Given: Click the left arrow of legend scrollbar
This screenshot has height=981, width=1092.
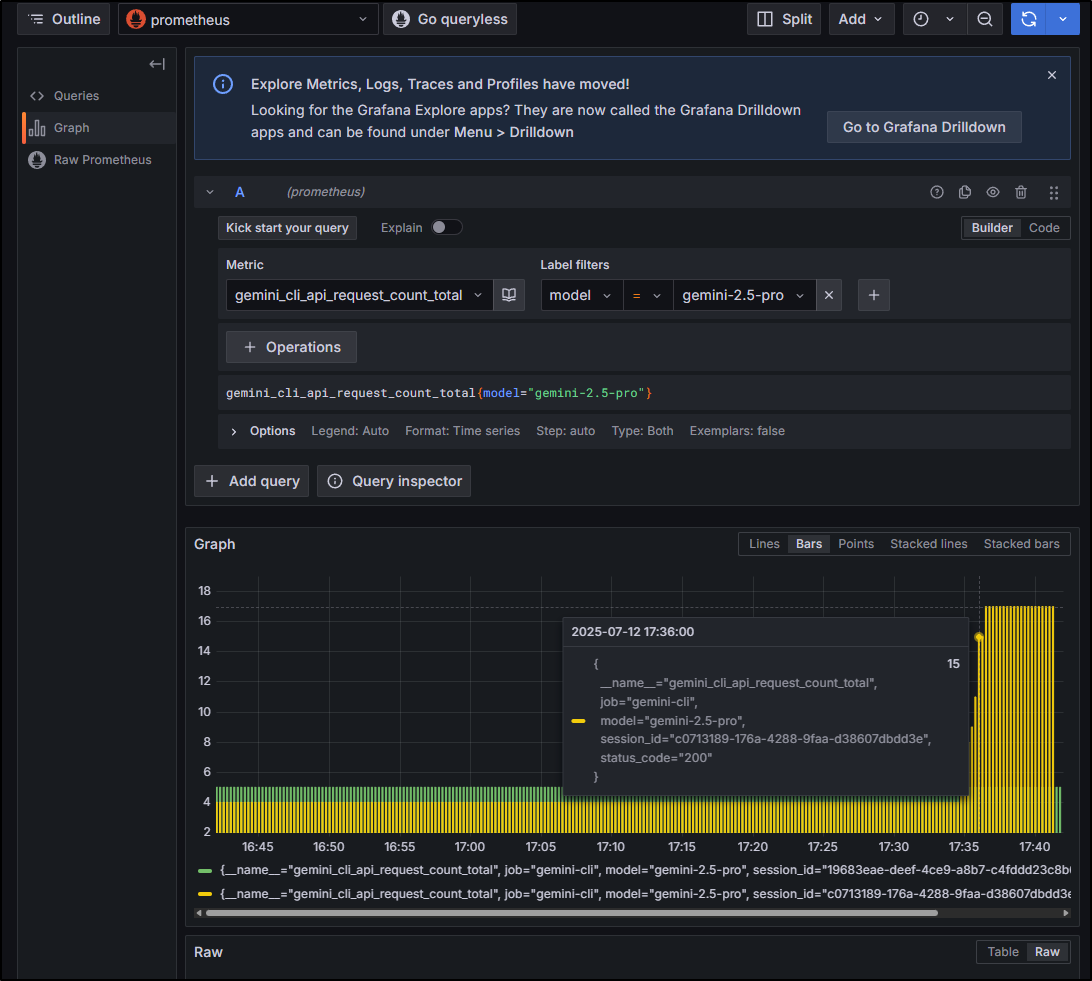Looking at the screenshot, I should pyautogui.click(x=199, y=913).
